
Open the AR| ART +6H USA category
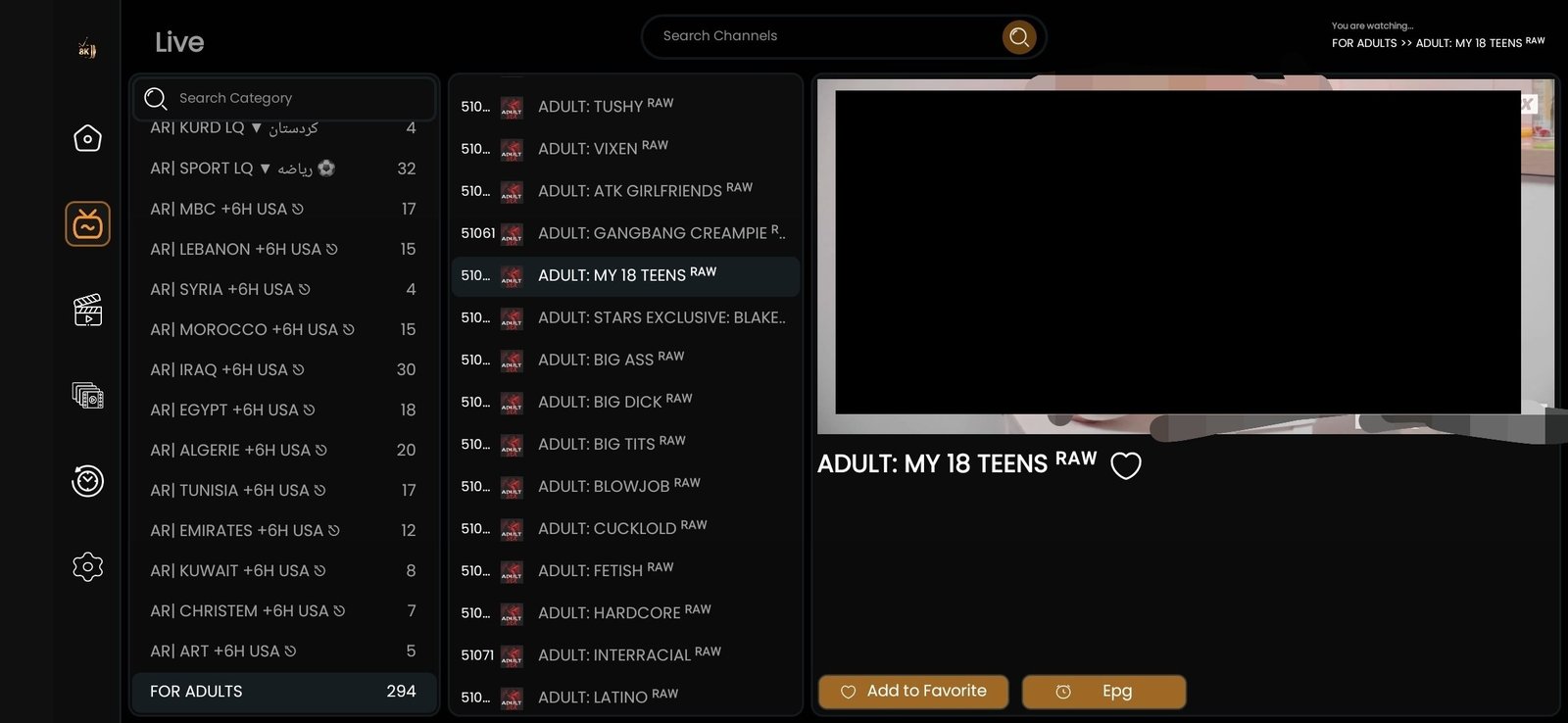pyautogui.click(x=283, y=651)
